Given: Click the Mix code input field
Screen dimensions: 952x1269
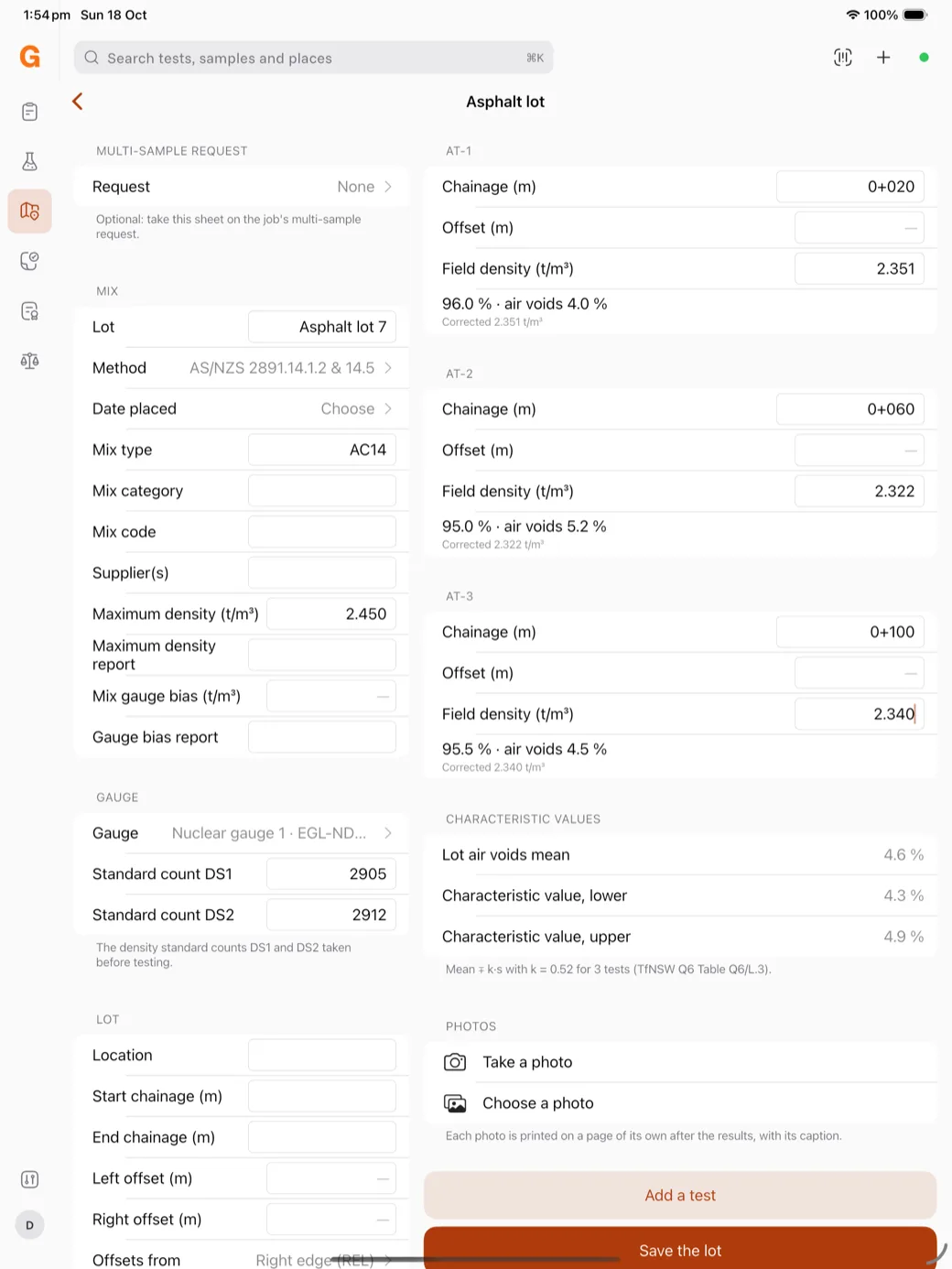Looking at the screenshot, I should tap(322, 532).
